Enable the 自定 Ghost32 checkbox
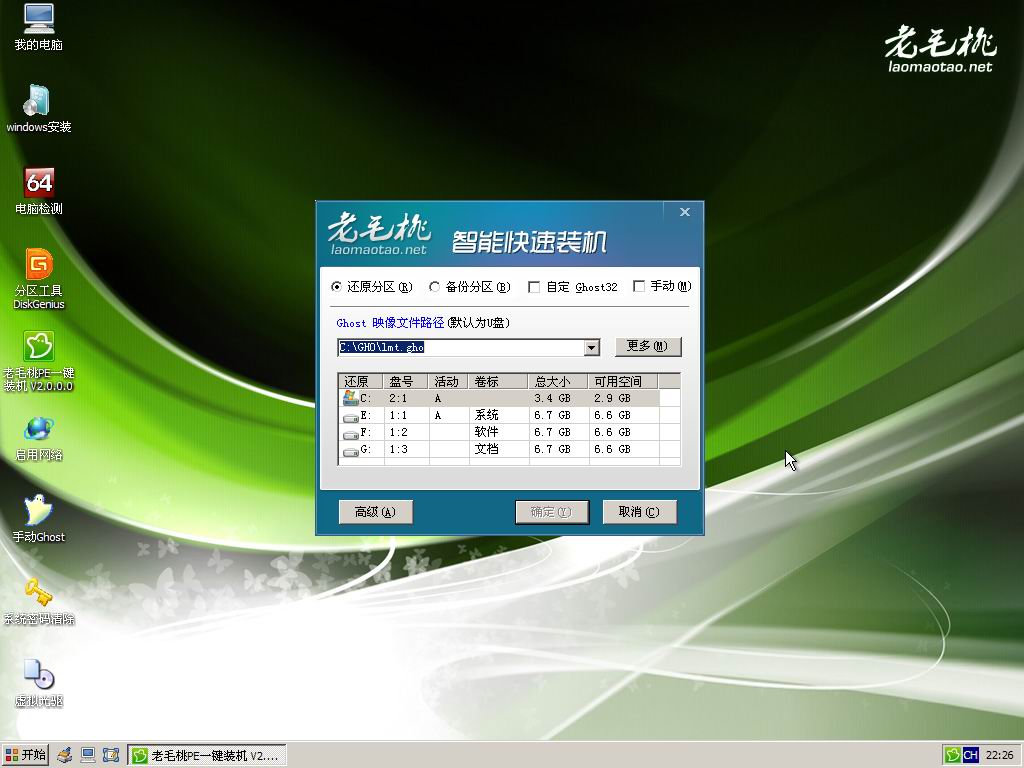 coord(534,287)
